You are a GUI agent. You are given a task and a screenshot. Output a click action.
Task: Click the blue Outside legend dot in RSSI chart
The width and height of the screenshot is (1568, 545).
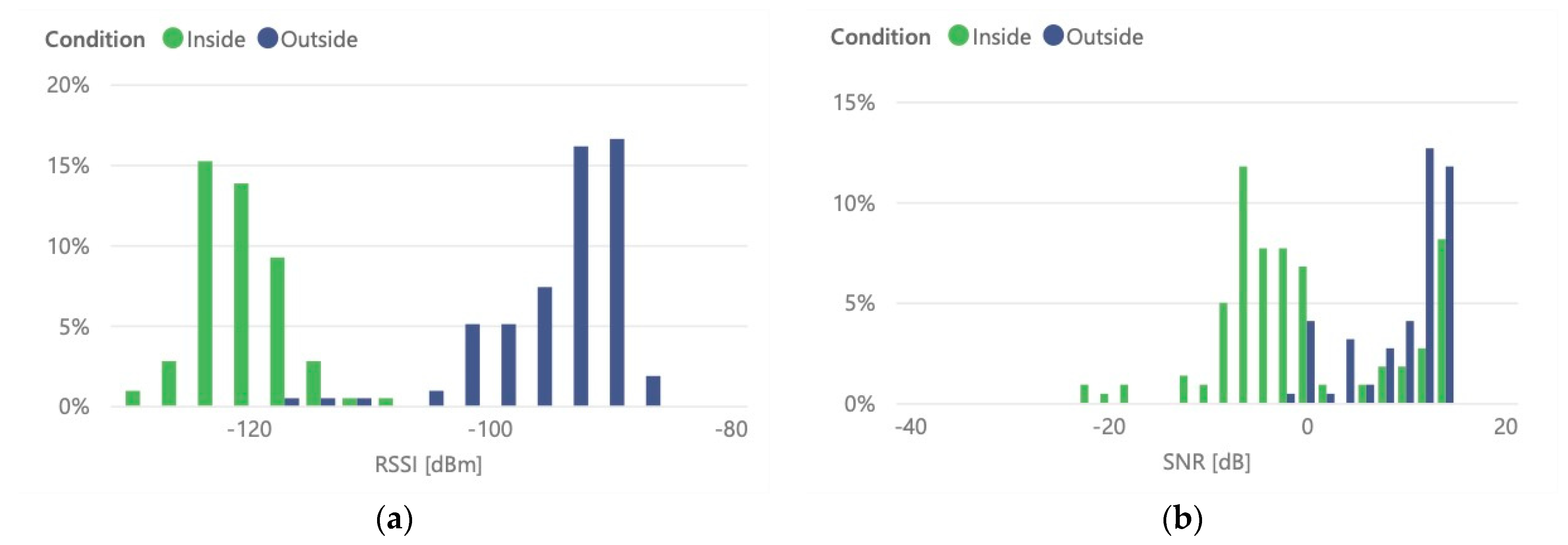pyautogui.click(x=267, y=38)
